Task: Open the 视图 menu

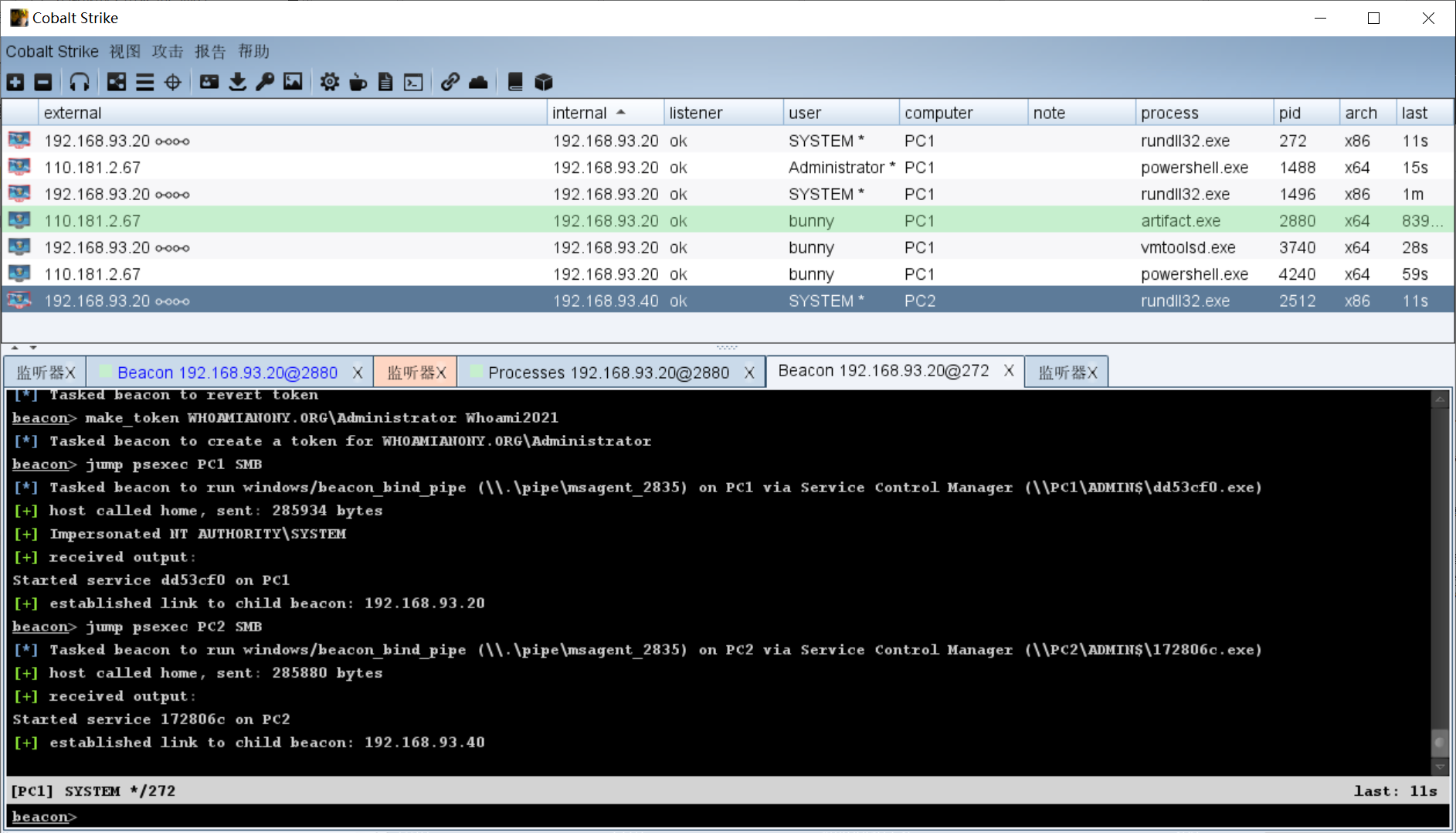Action: (x=125, y=52)
